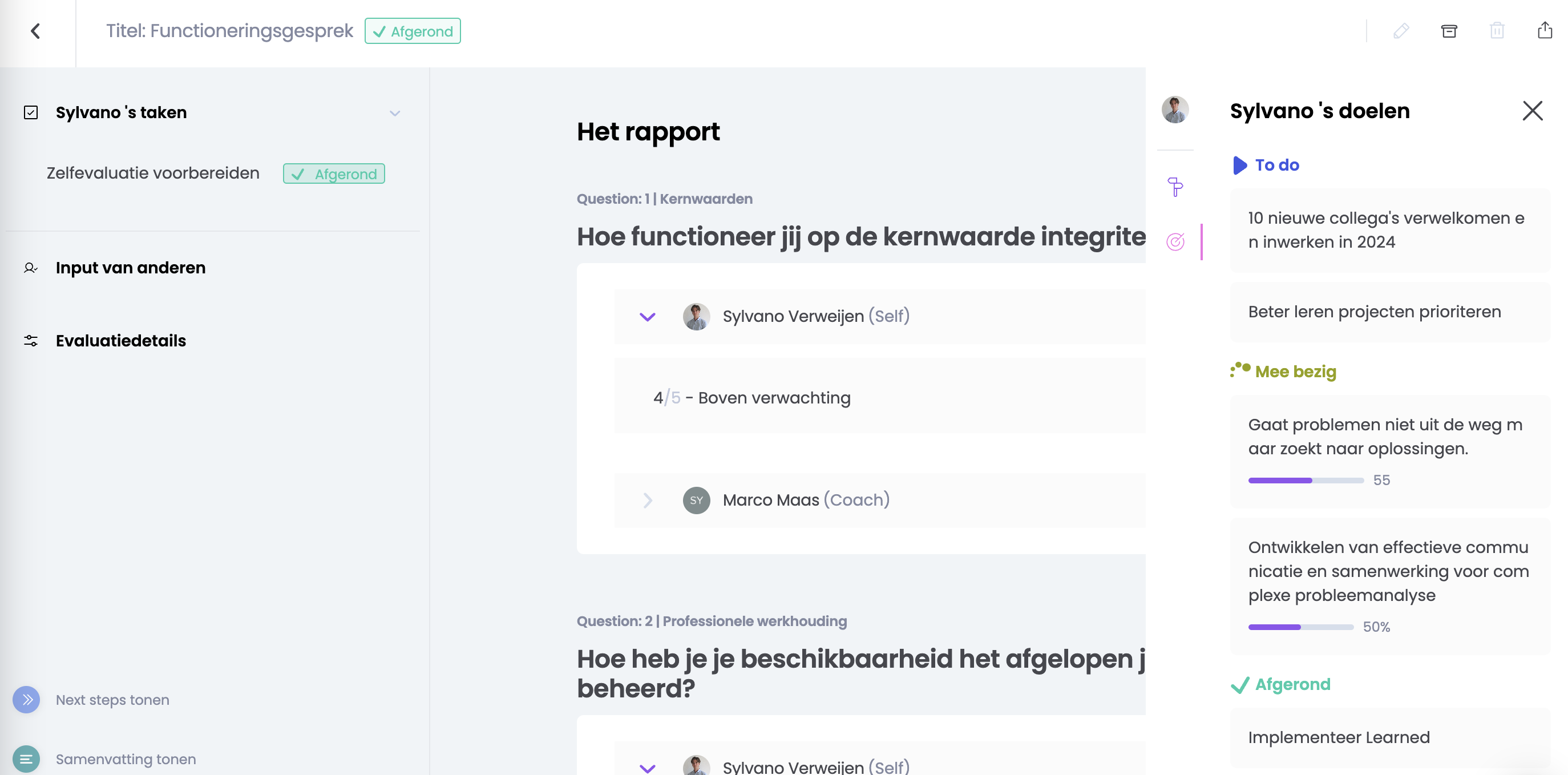1568x775 pixels.
Task: Click the pencil edit icon
Action: tap(1401, 31)
